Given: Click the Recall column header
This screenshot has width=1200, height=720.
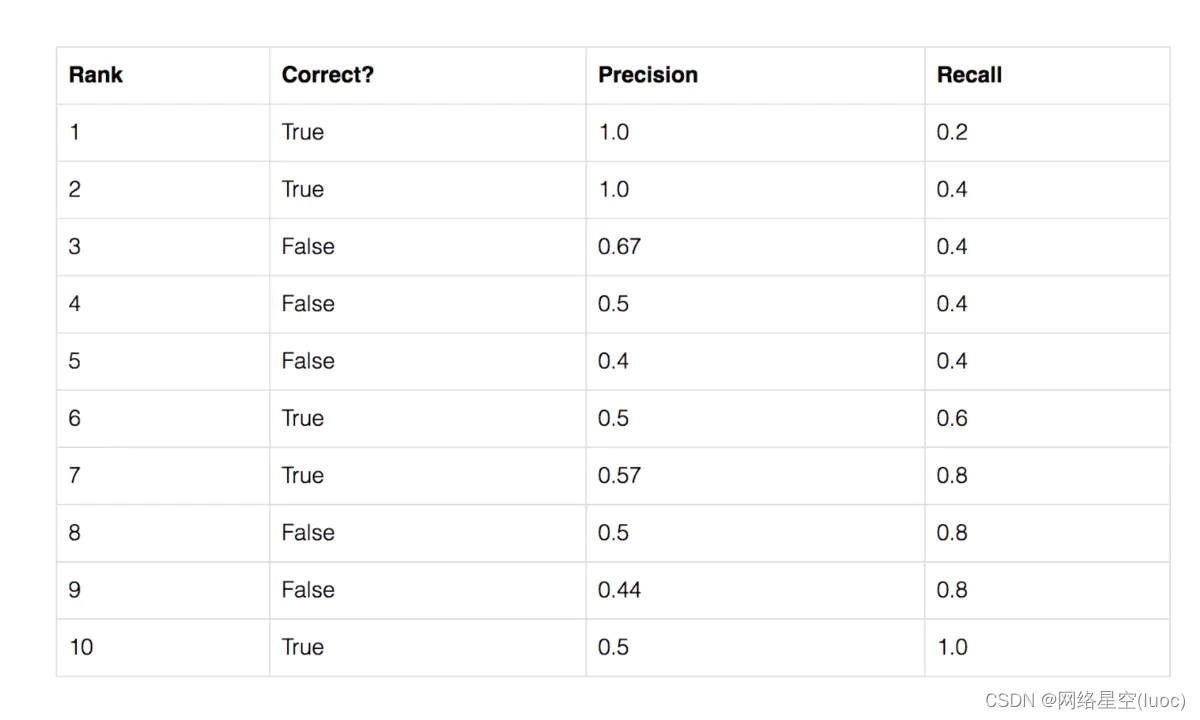Looking at the screenshot, I should coord(969,75).
